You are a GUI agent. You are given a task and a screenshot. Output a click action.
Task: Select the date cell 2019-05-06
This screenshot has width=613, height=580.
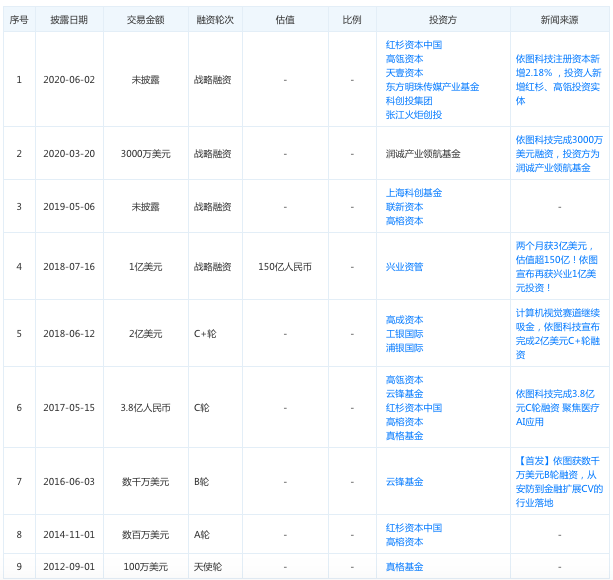pyautogui.click(x=69, y=207)
